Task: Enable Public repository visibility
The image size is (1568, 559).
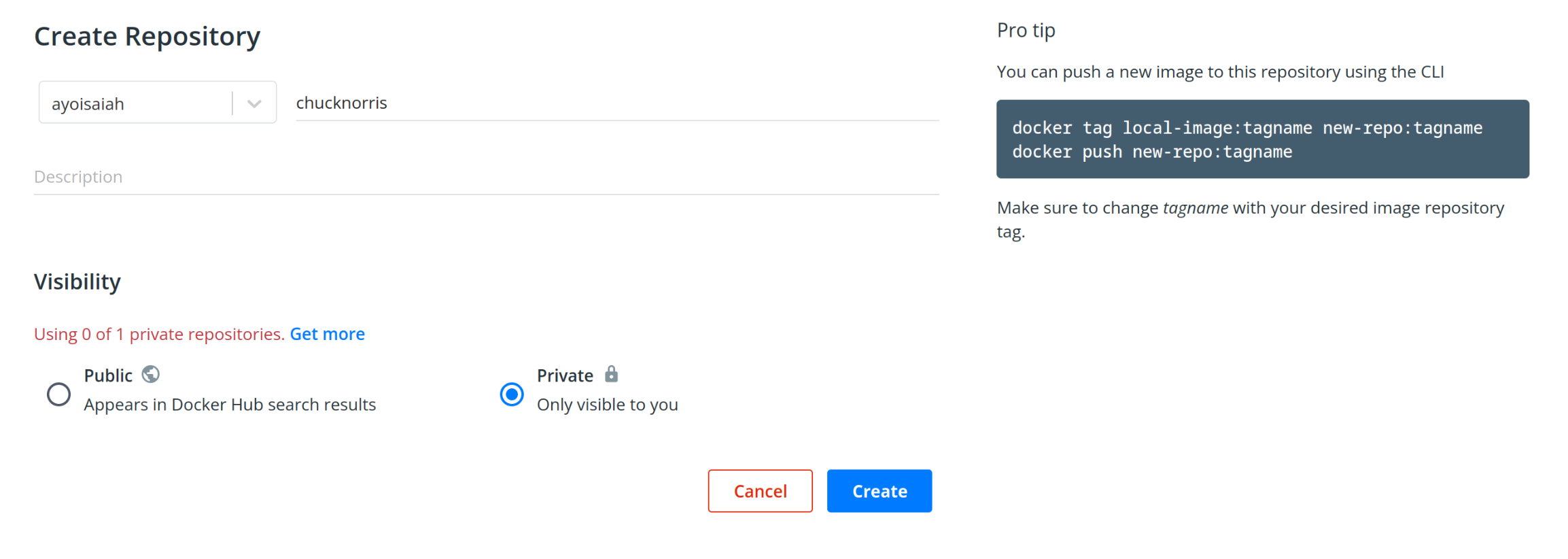Action: pos(58,394)
